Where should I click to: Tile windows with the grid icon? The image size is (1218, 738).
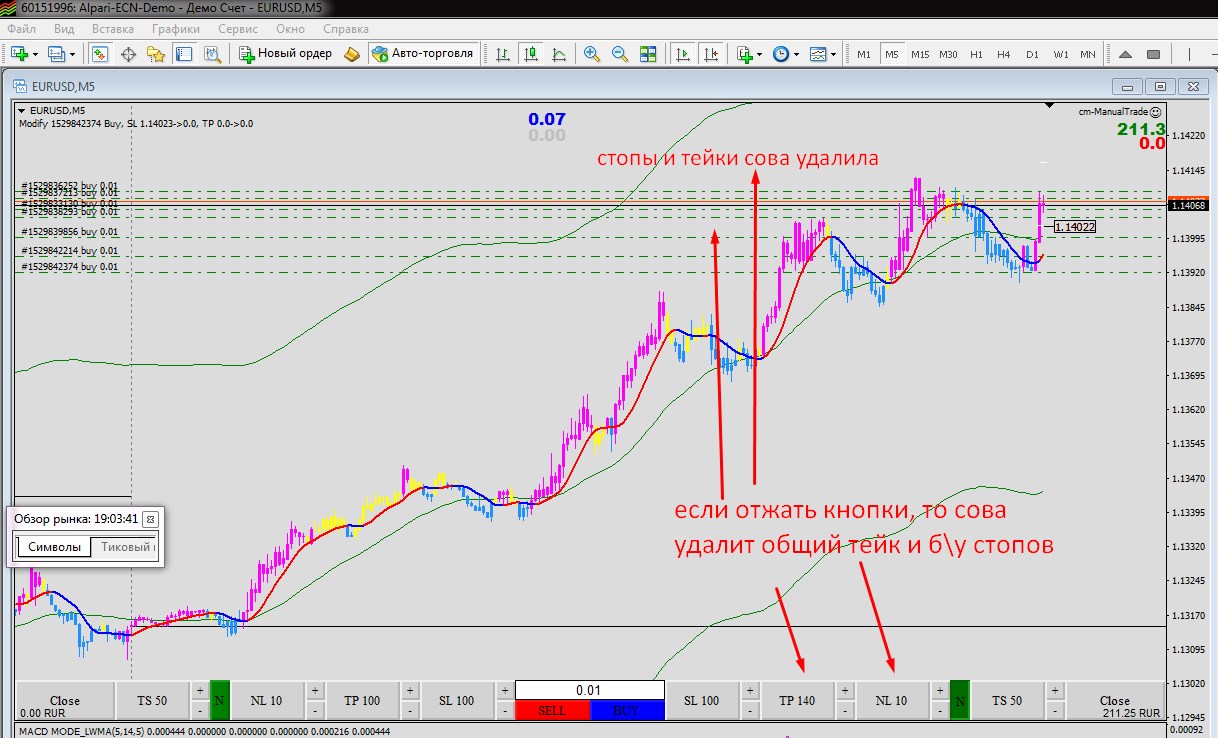click(648, 53)
